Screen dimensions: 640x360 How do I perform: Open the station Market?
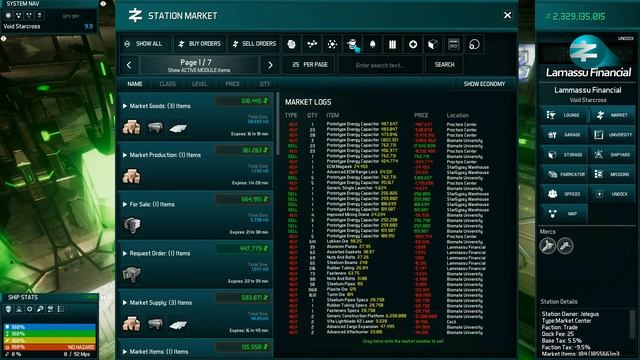click(612, 115)
